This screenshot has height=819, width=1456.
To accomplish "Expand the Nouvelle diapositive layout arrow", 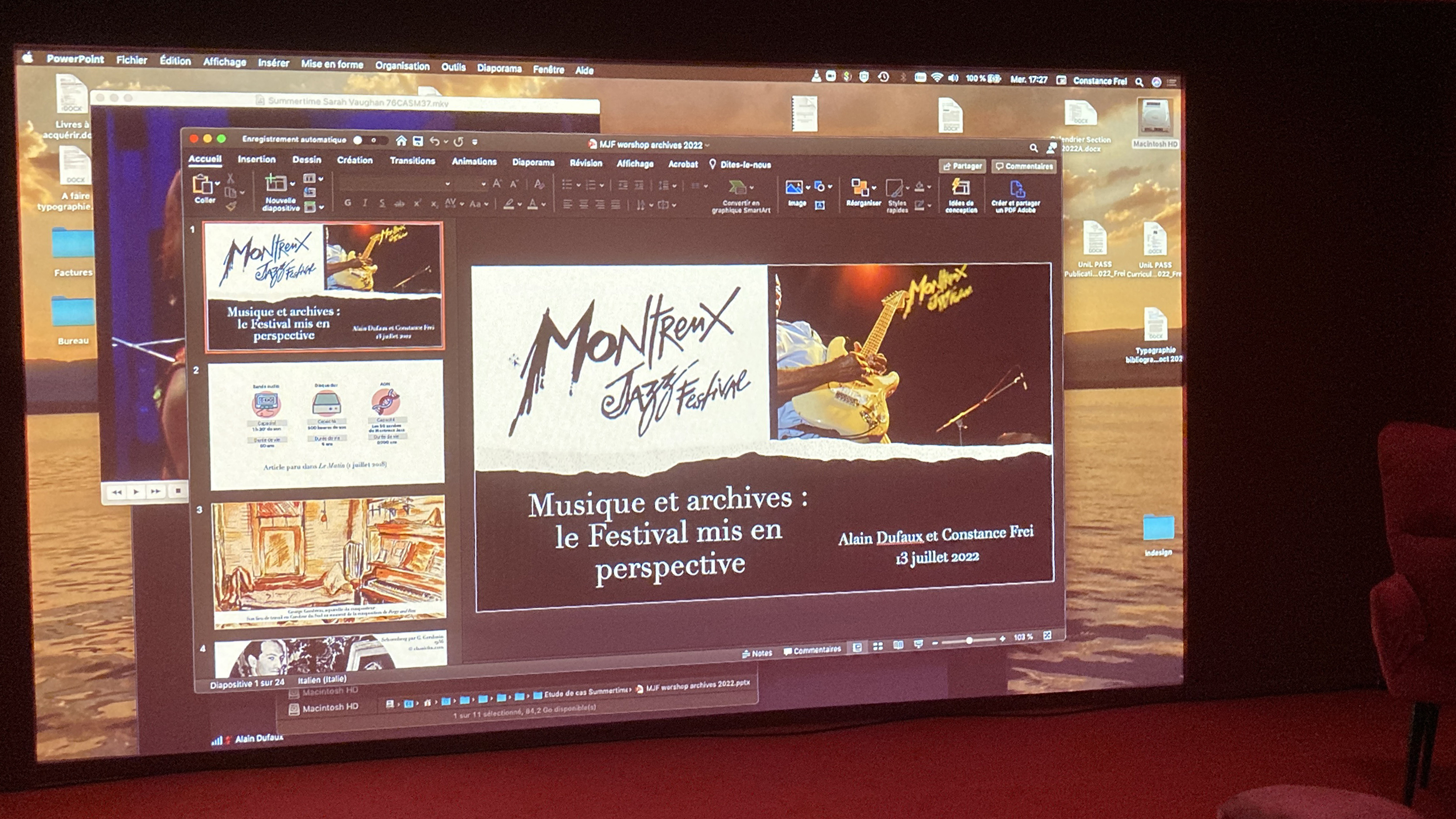I will (292, 184).
